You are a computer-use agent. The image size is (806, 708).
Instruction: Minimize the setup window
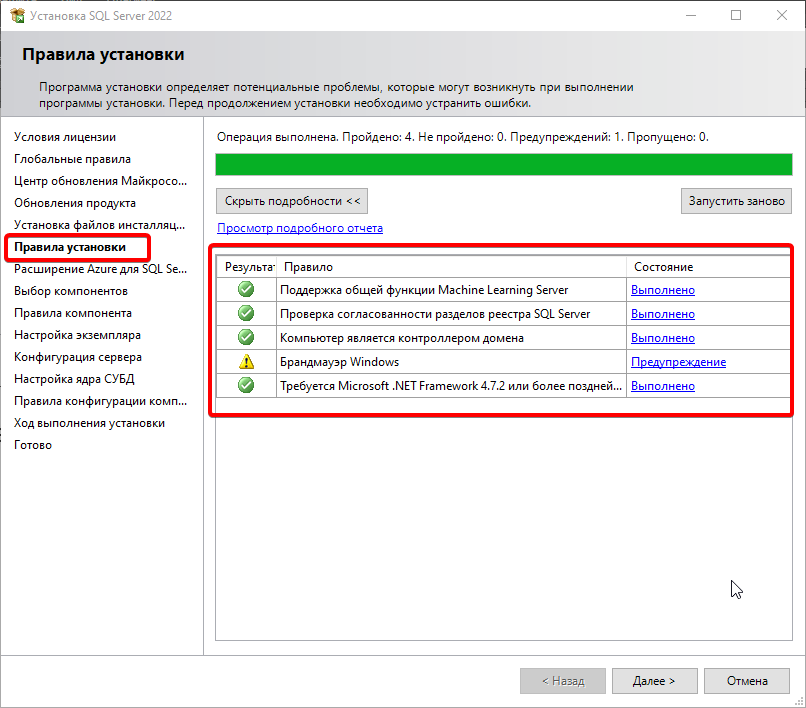click(x=691, y=15)
